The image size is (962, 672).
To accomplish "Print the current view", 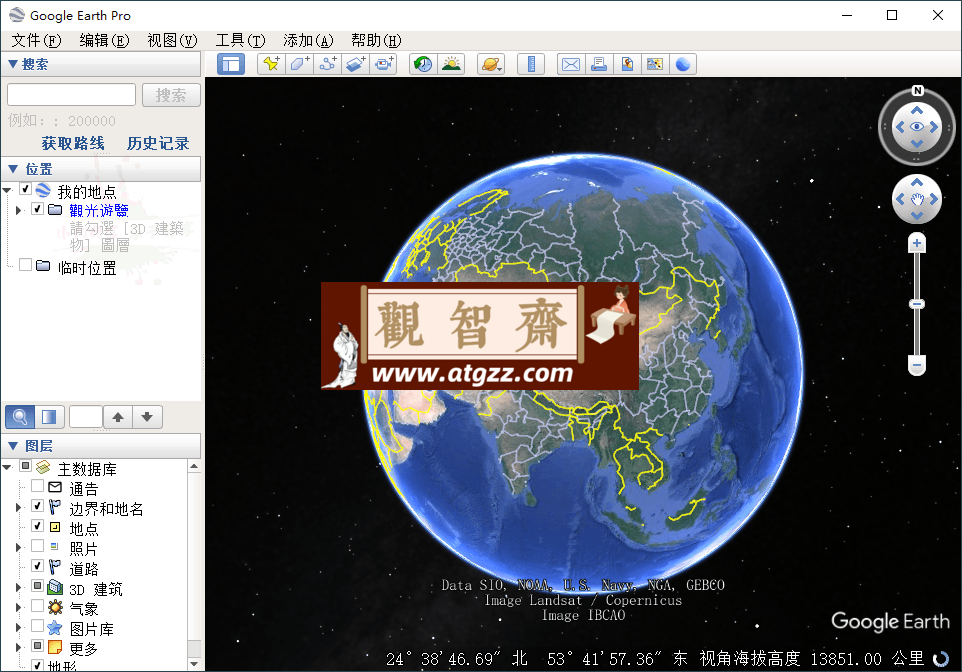I will (599, 64).
